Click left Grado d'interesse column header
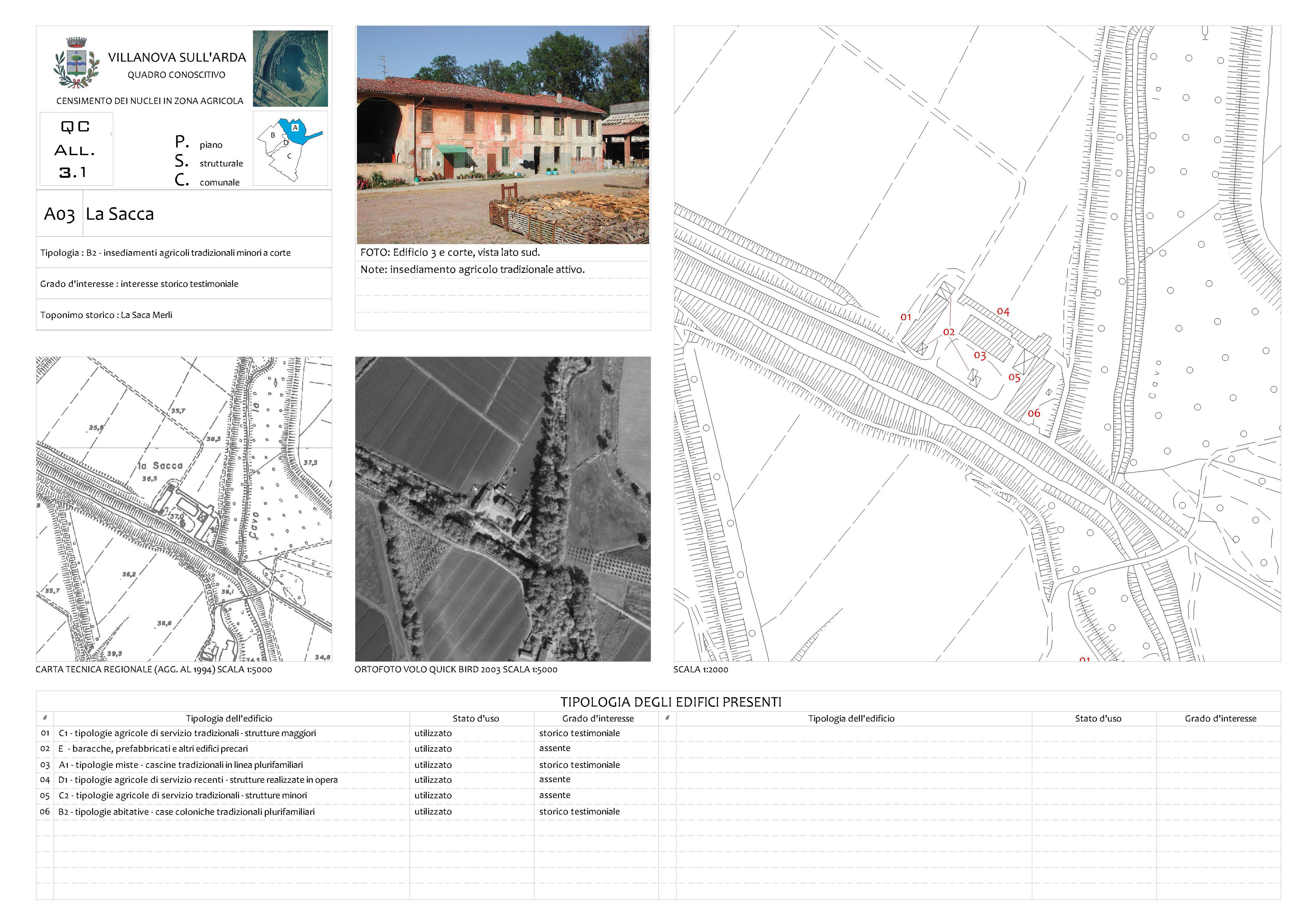 598,719
